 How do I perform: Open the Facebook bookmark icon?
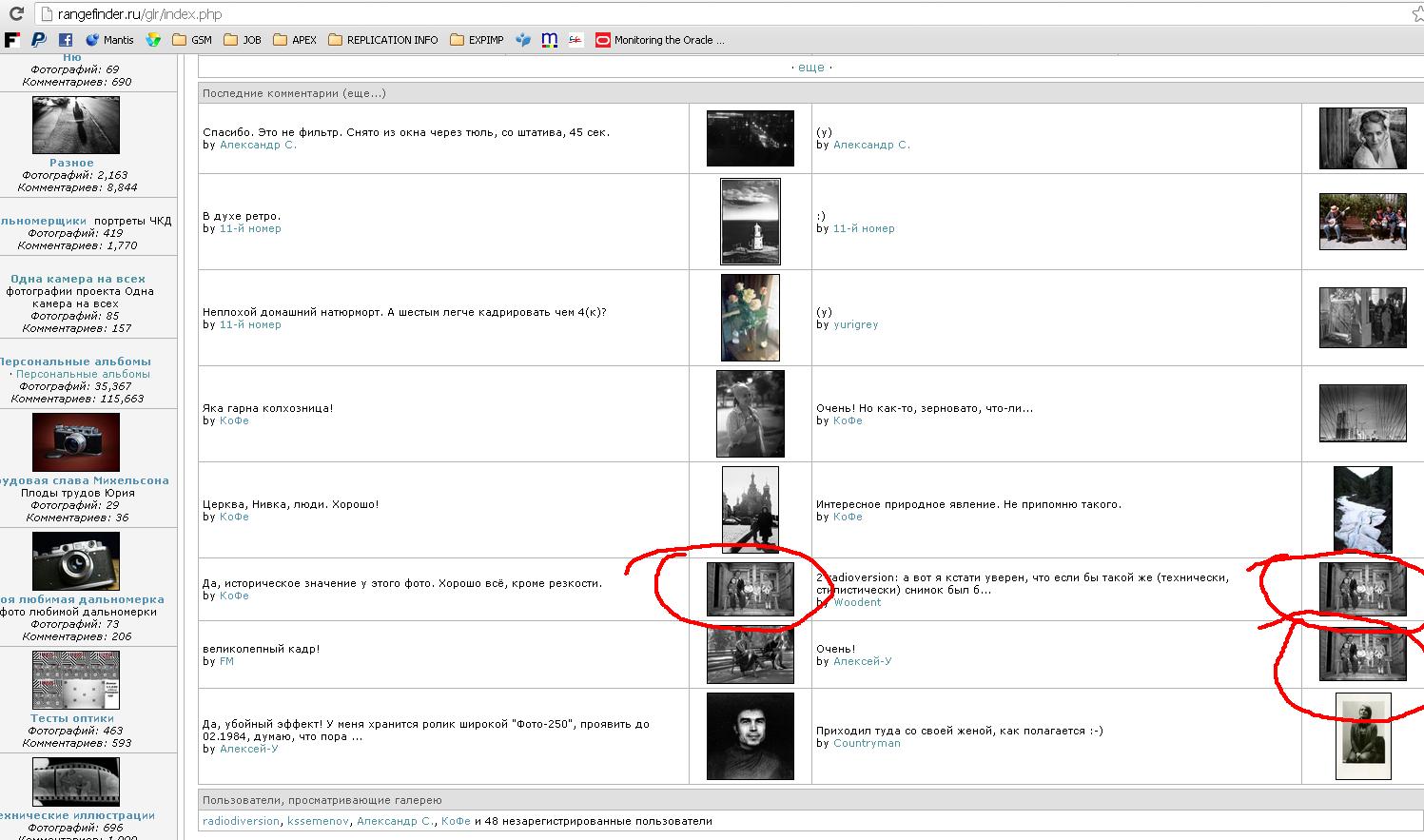[x=66, y=40]
